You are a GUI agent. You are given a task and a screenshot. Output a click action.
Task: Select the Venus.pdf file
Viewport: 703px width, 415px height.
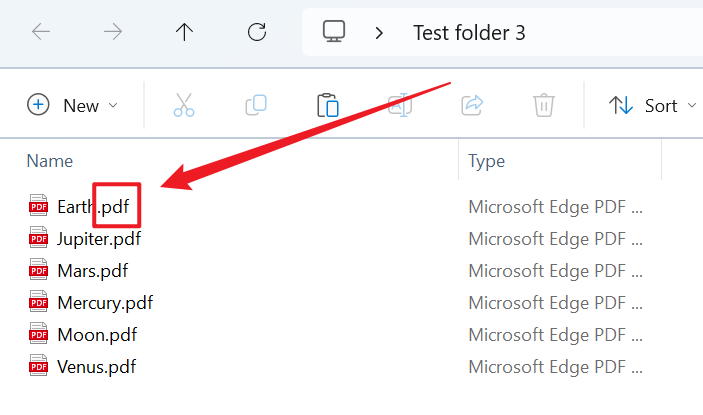tap(96, 366)
